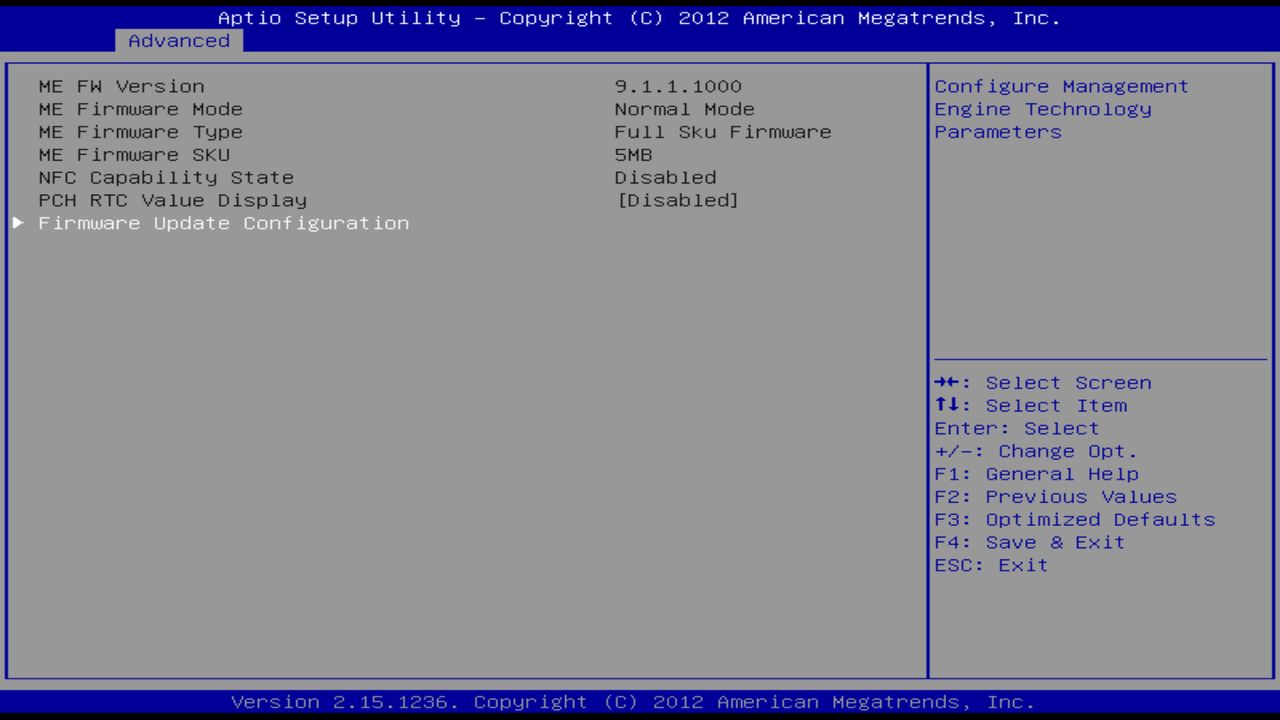Select the ME FW Version row
The image size is (1280, 720).
(x=120, y=86)
